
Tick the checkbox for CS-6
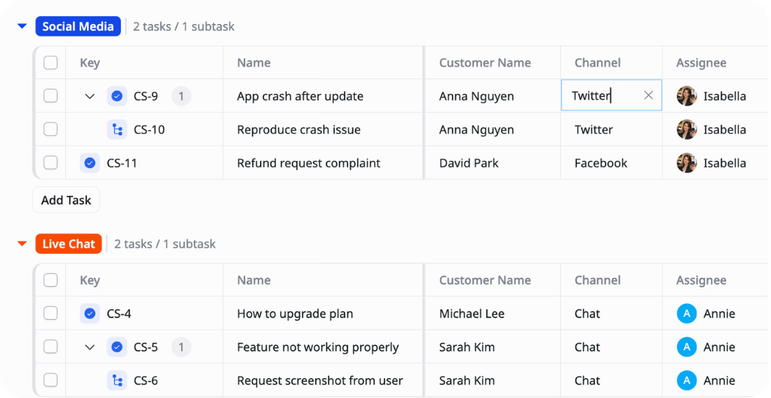point(51,380)
